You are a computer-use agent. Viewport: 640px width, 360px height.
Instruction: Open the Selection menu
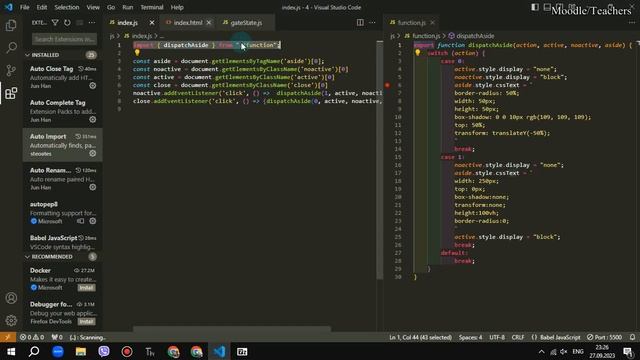pyautogui.click(x=67, y=7)
